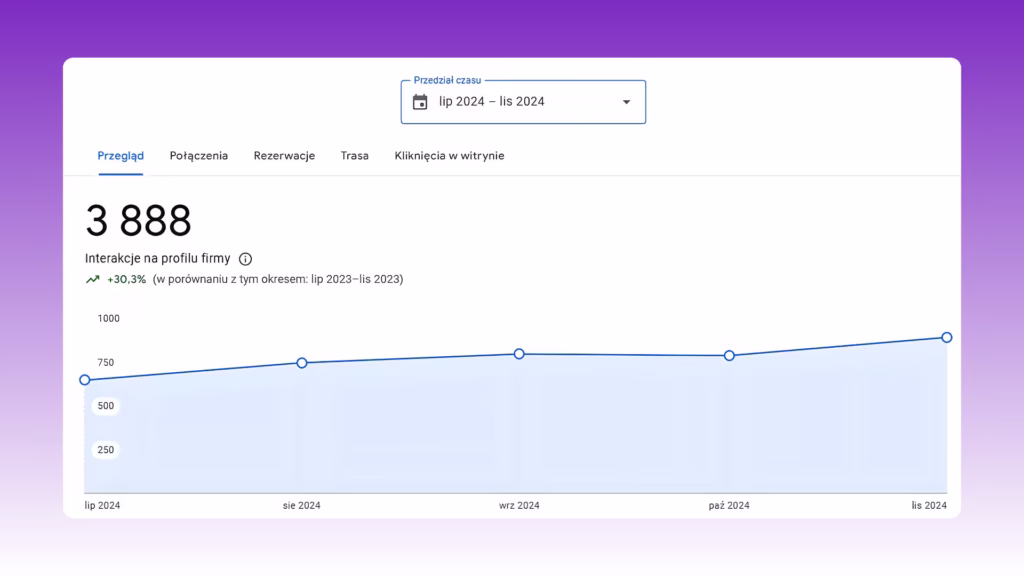Select the Rezerwacje tab
The image size is (1024, 576).
(284, 156)
